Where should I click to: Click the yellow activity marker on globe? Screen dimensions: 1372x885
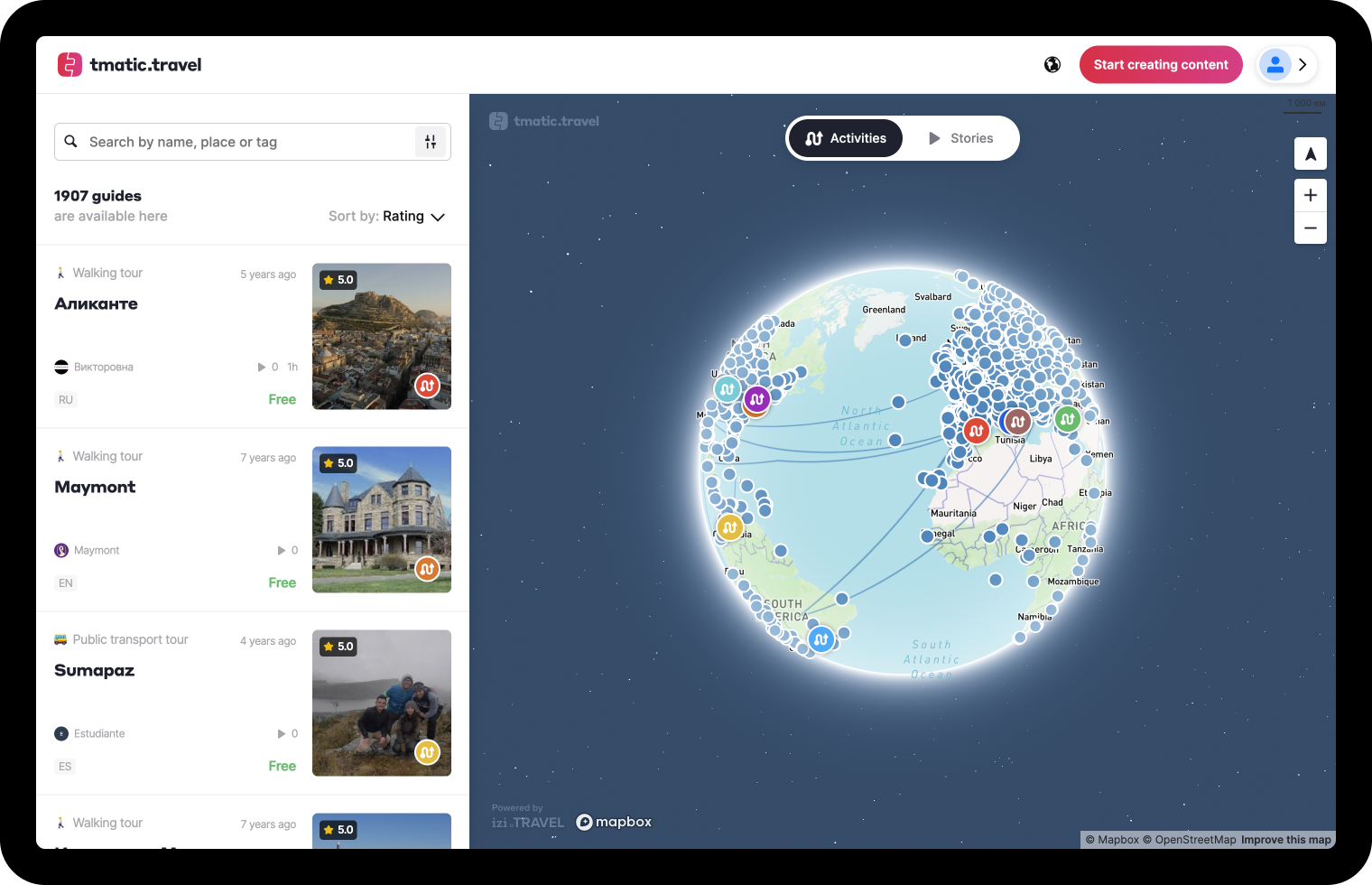tap(729, 526)
